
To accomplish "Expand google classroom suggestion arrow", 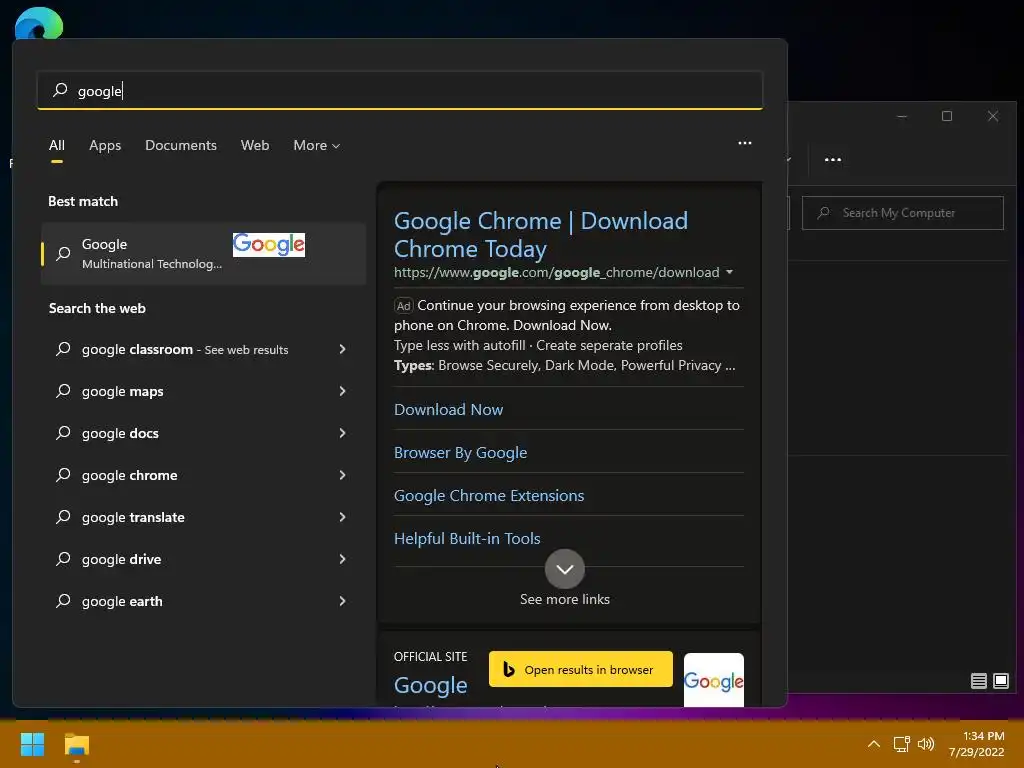I will pyautogui.click(x=342, y=349).
